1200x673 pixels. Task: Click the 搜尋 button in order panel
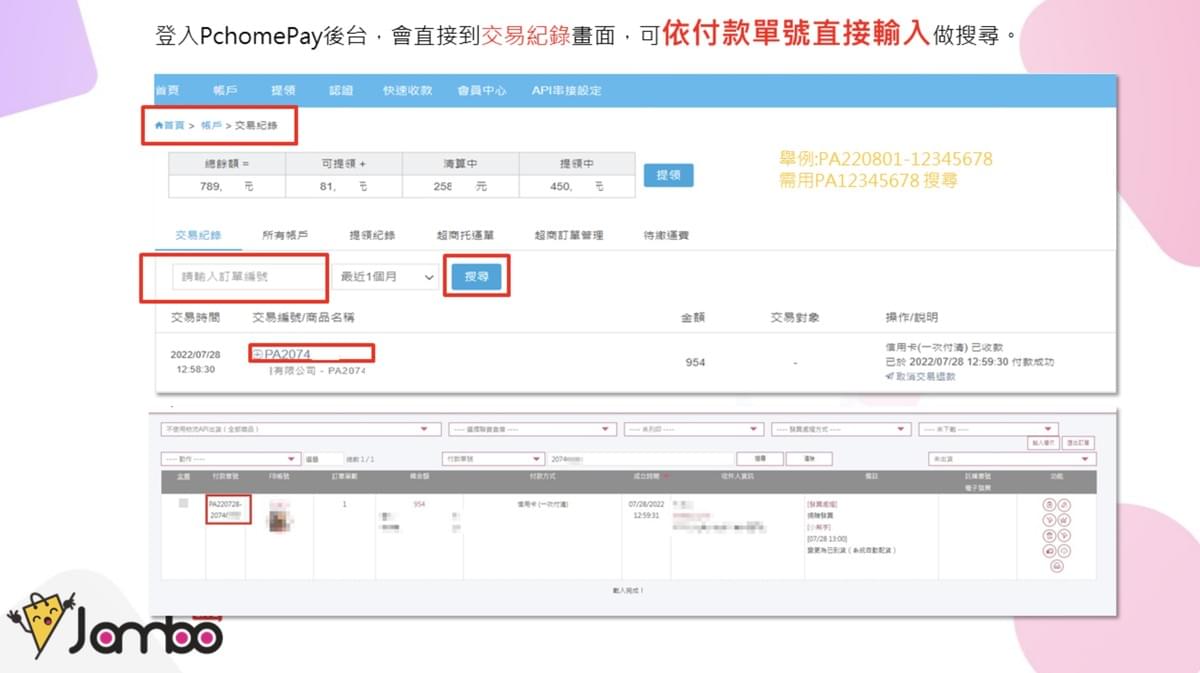[760, 459]
